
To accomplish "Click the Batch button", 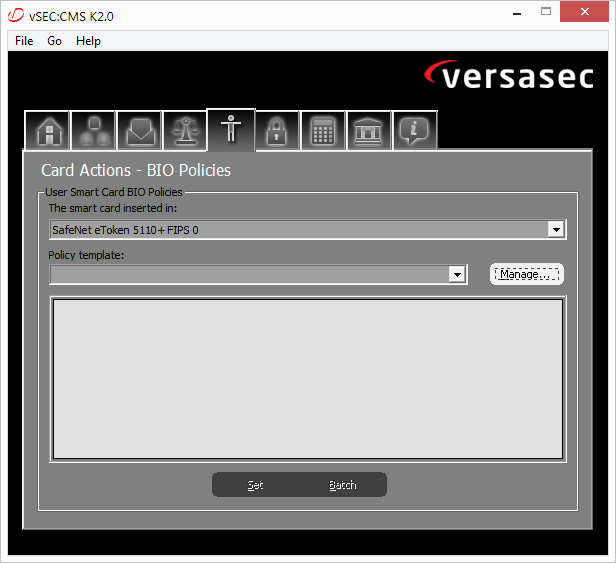I will click(x=343, y=485).
